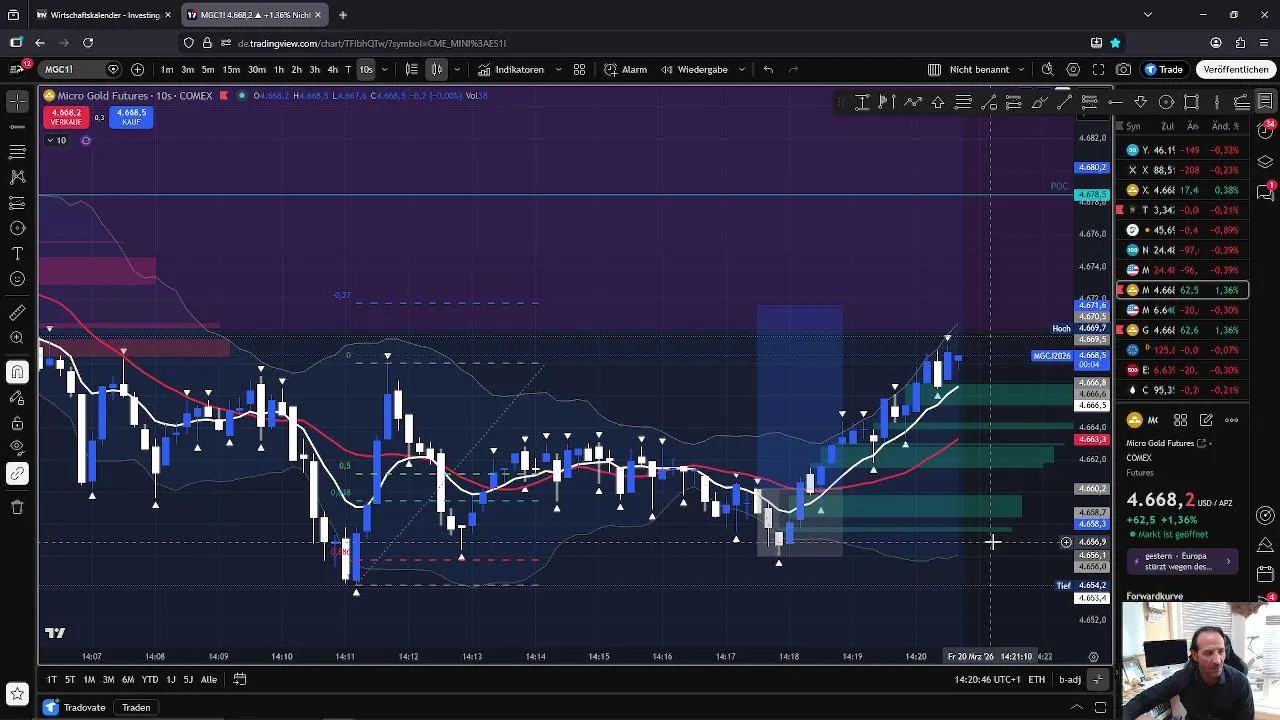Viewport: 1280px width, 720px height.
Task: Select the 1M date range
Action: (89, 679)
